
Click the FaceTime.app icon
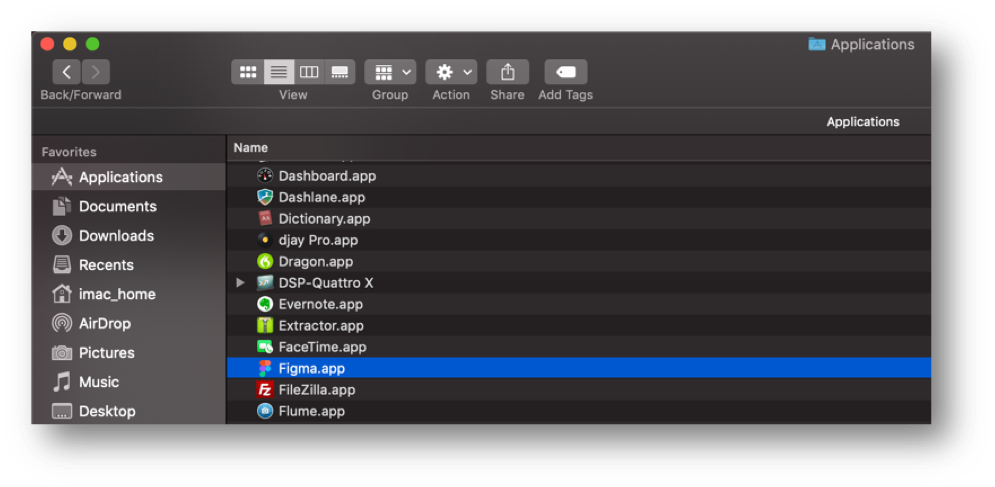pyautogui.click(x=265, y=347)
